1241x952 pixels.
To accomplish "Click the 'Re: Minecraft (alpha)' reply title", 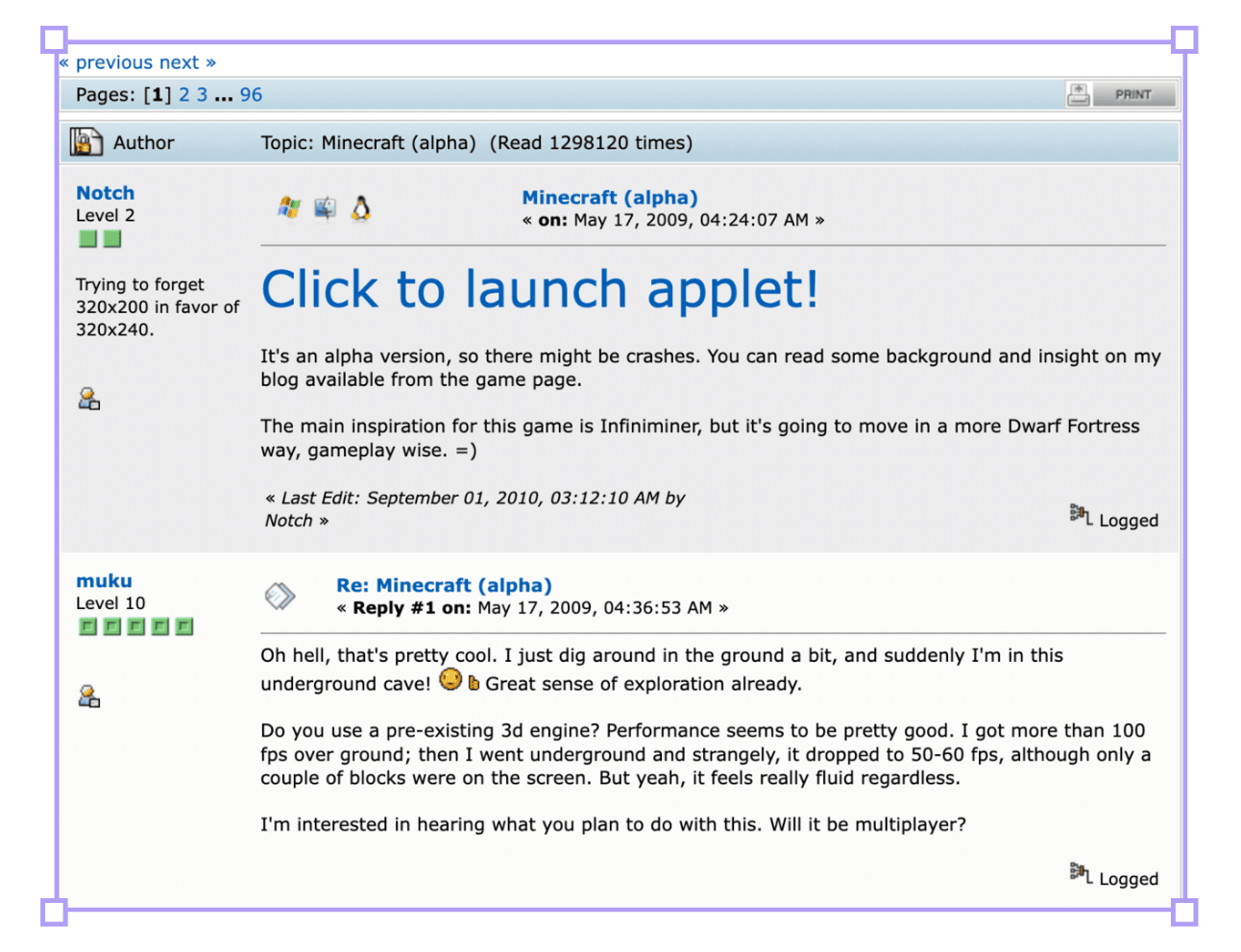I will [444, 586].
